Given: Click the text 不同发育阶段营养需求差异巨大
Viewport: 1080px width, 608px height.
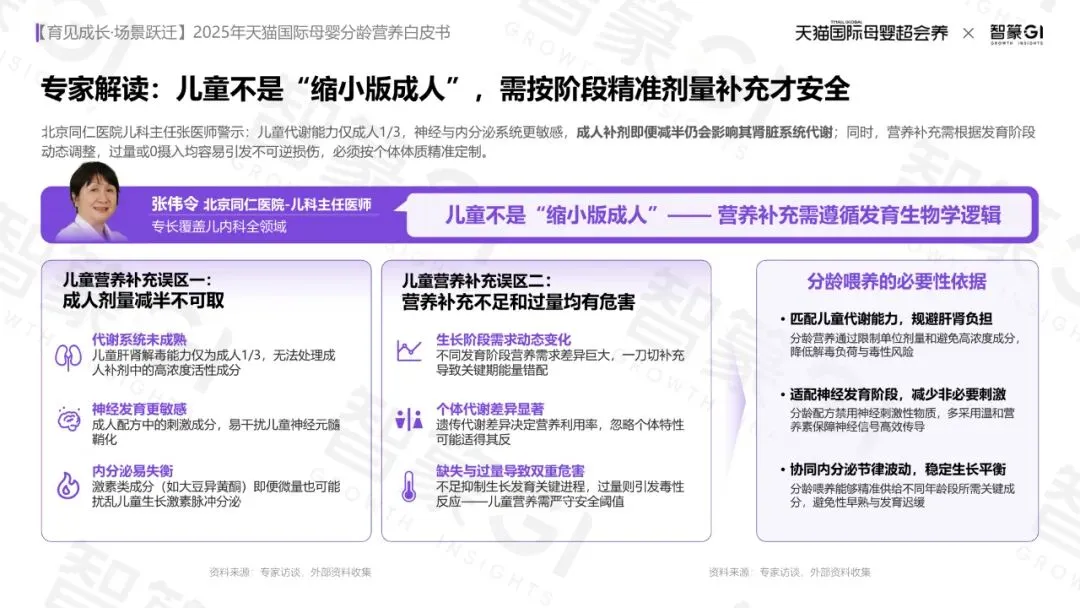Looking at the screenshot, I should pyautogui.click(x=523, y=355).
